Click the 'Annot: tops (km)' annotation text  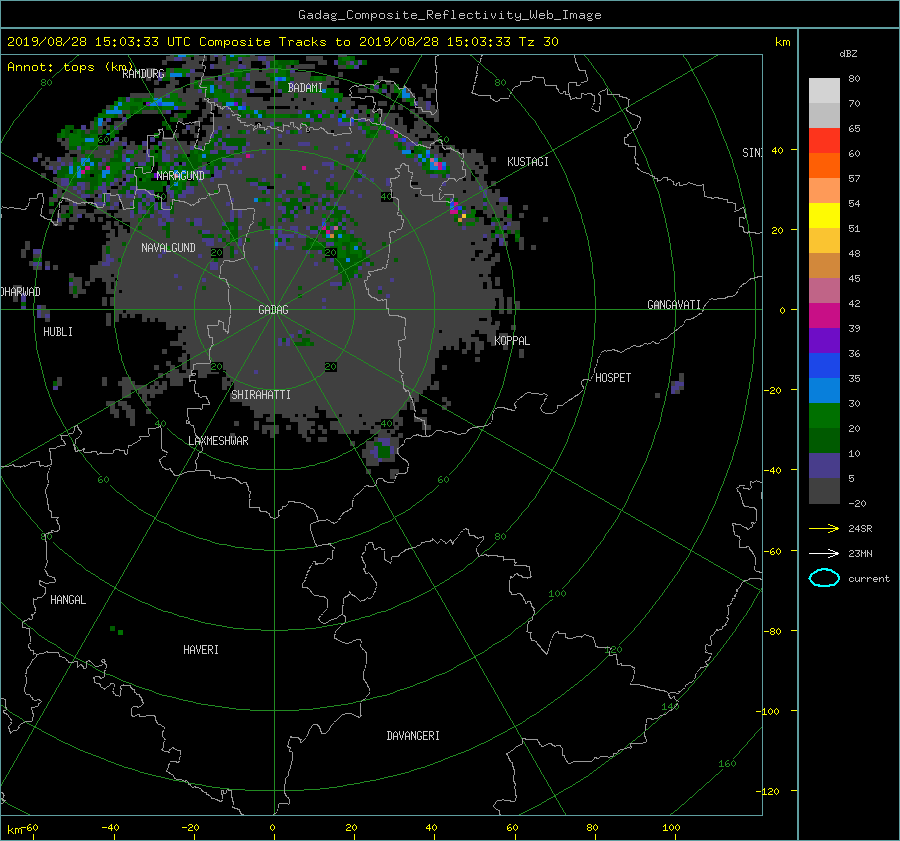click(x=70, y=67)
